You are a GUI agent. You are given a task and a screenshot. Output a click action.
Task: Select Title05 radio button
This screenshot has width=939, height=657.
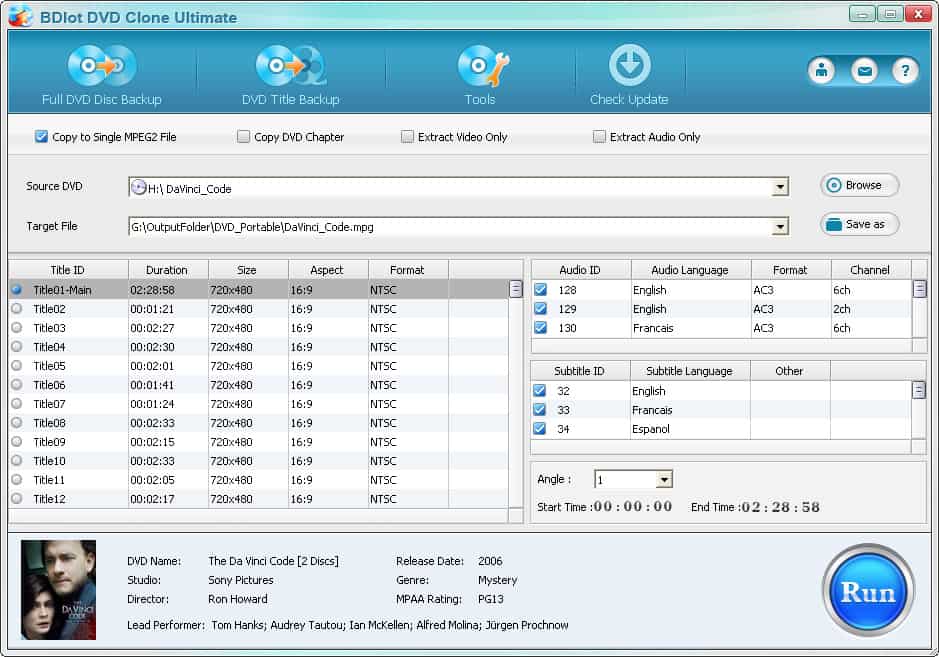(x=16, y=365)
